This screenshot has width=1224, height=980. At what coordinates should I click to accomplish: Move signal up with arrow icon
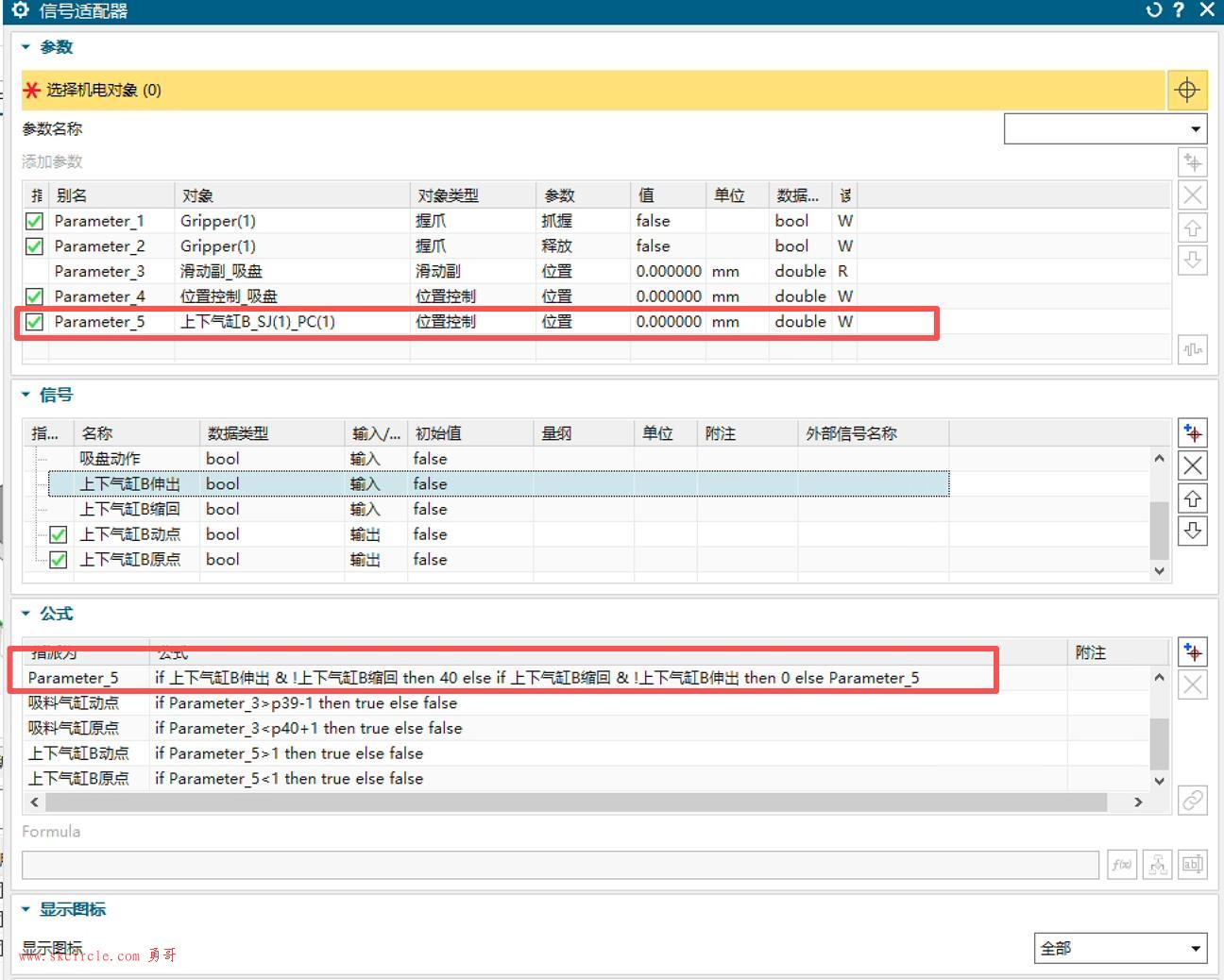[1193, 498]
